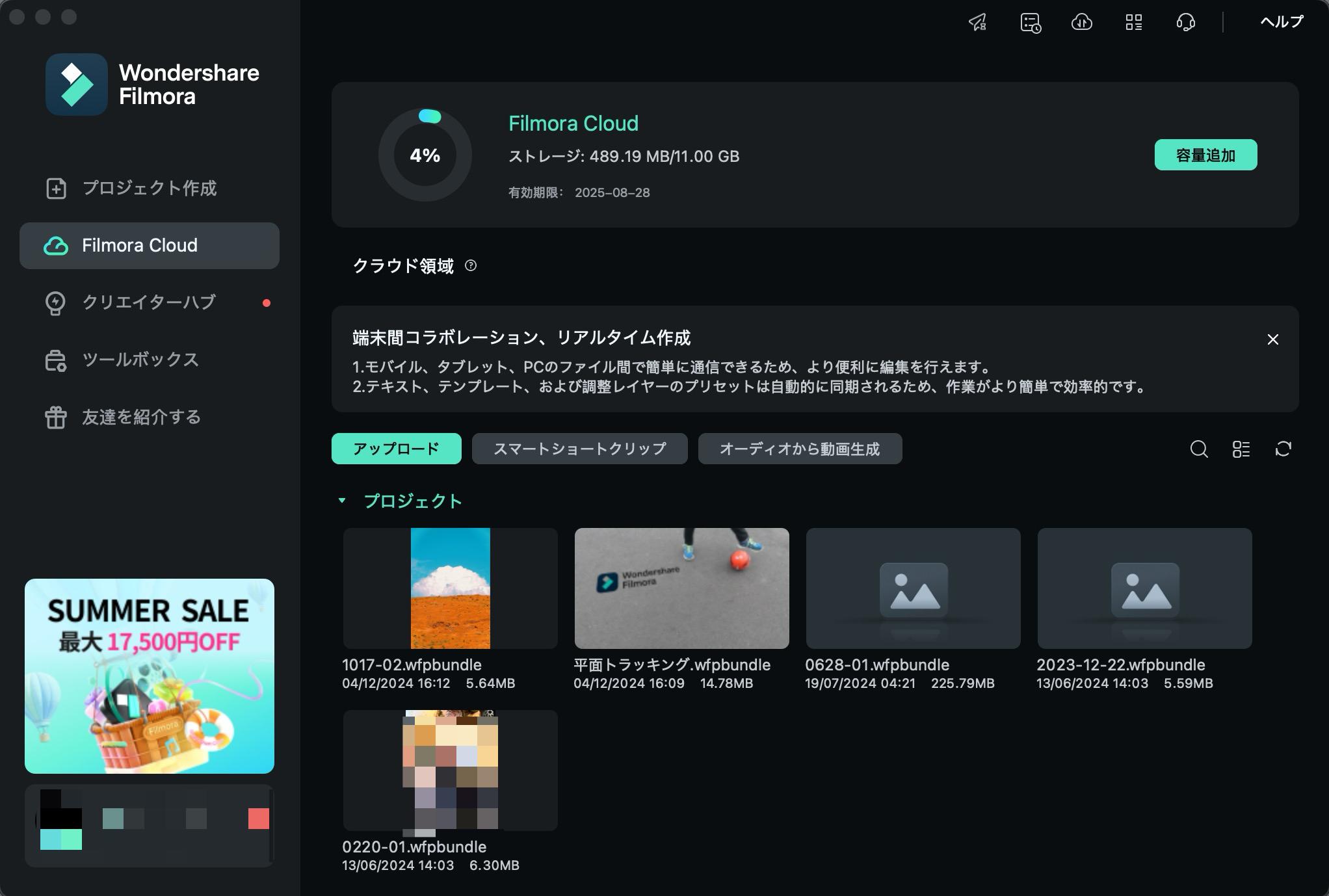Open the 平面トラッキング.wfpbundle thumbnail
Screen dimensions: 1329x896
[682, 588]
